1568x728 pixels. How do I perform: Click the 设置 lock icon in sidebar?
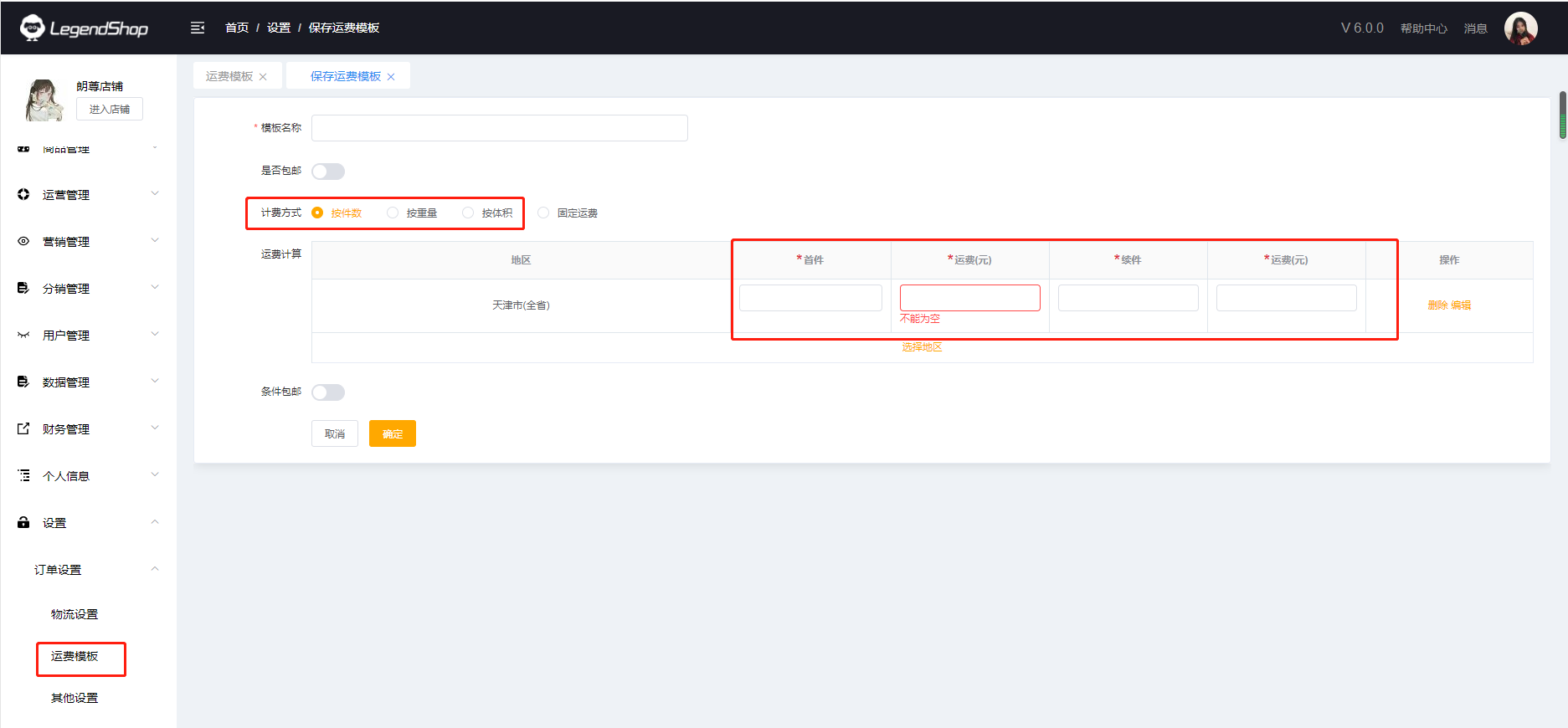click(23, 522)
